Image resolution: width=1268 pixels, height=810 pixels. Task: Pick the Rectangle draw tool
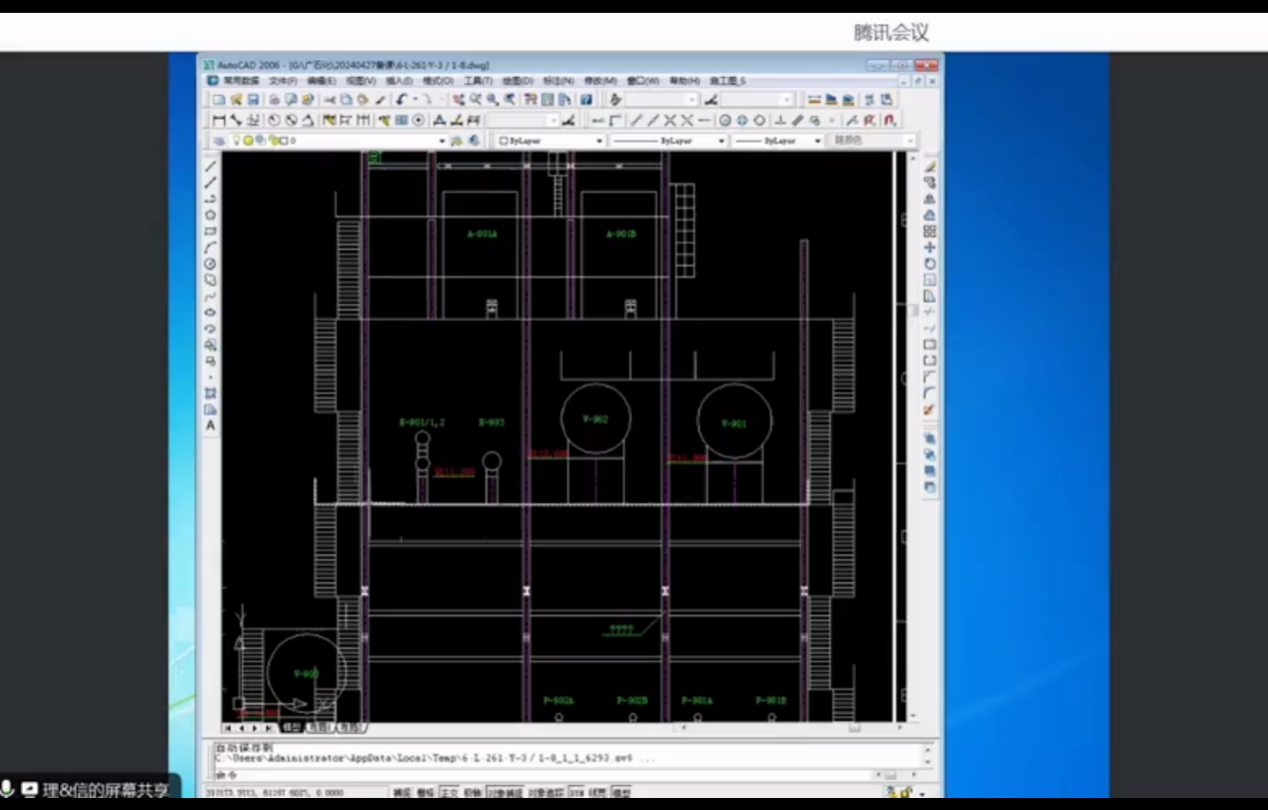point(210,231)
